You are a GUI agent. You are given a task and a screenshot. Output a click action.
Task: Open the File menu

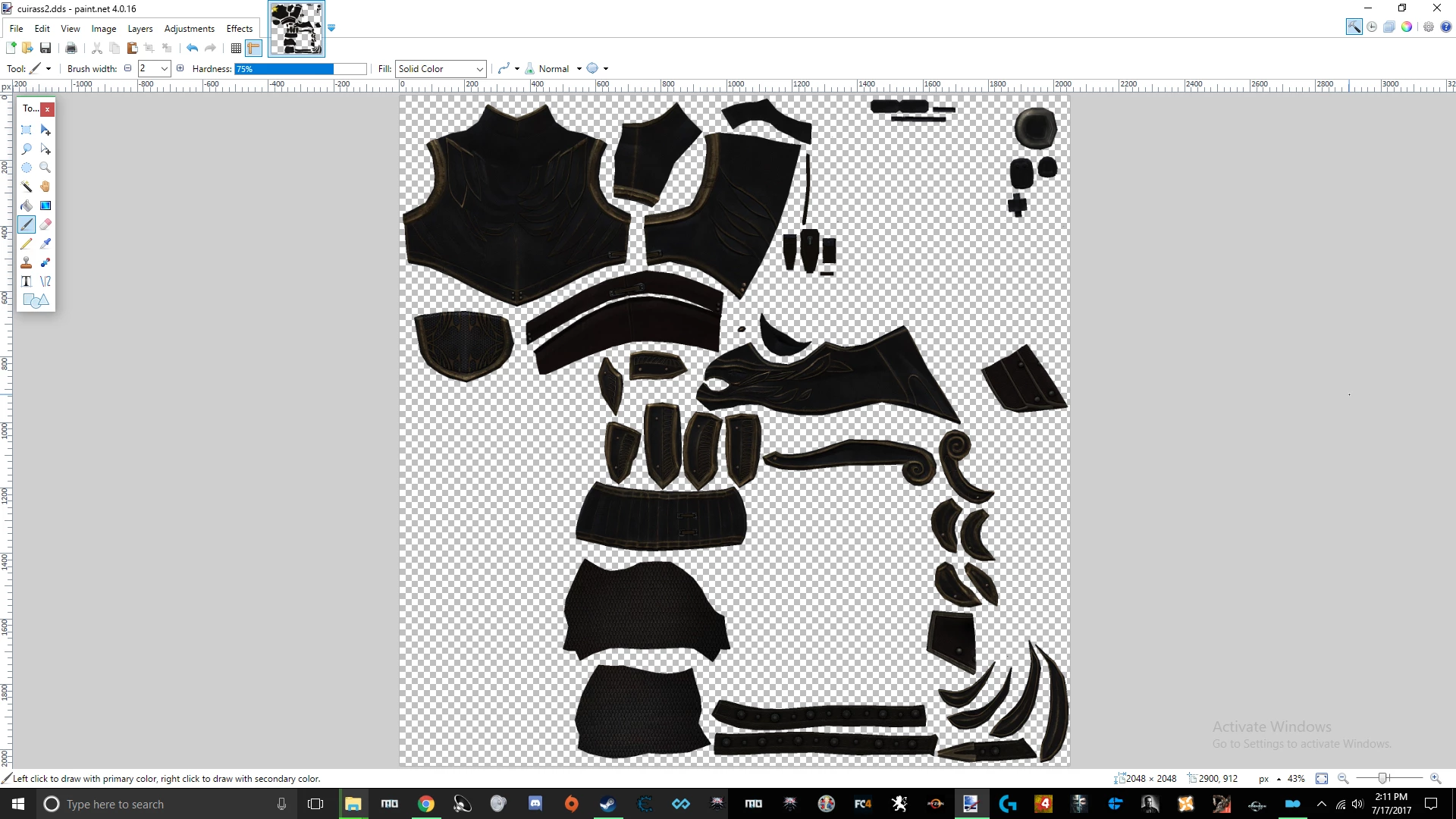(16, 28)
